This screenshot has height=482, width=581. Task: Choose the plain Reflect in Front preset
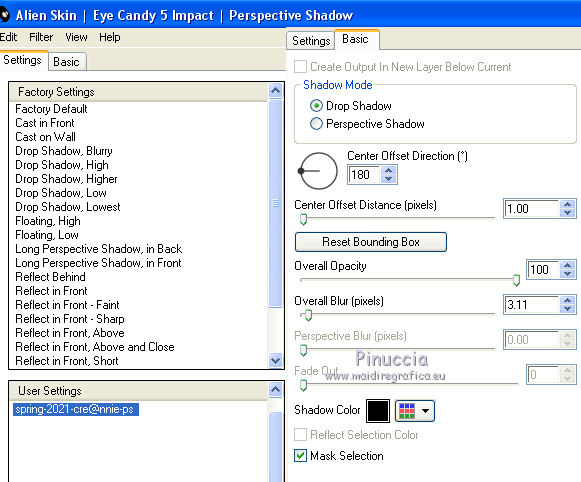coord(51,291)
